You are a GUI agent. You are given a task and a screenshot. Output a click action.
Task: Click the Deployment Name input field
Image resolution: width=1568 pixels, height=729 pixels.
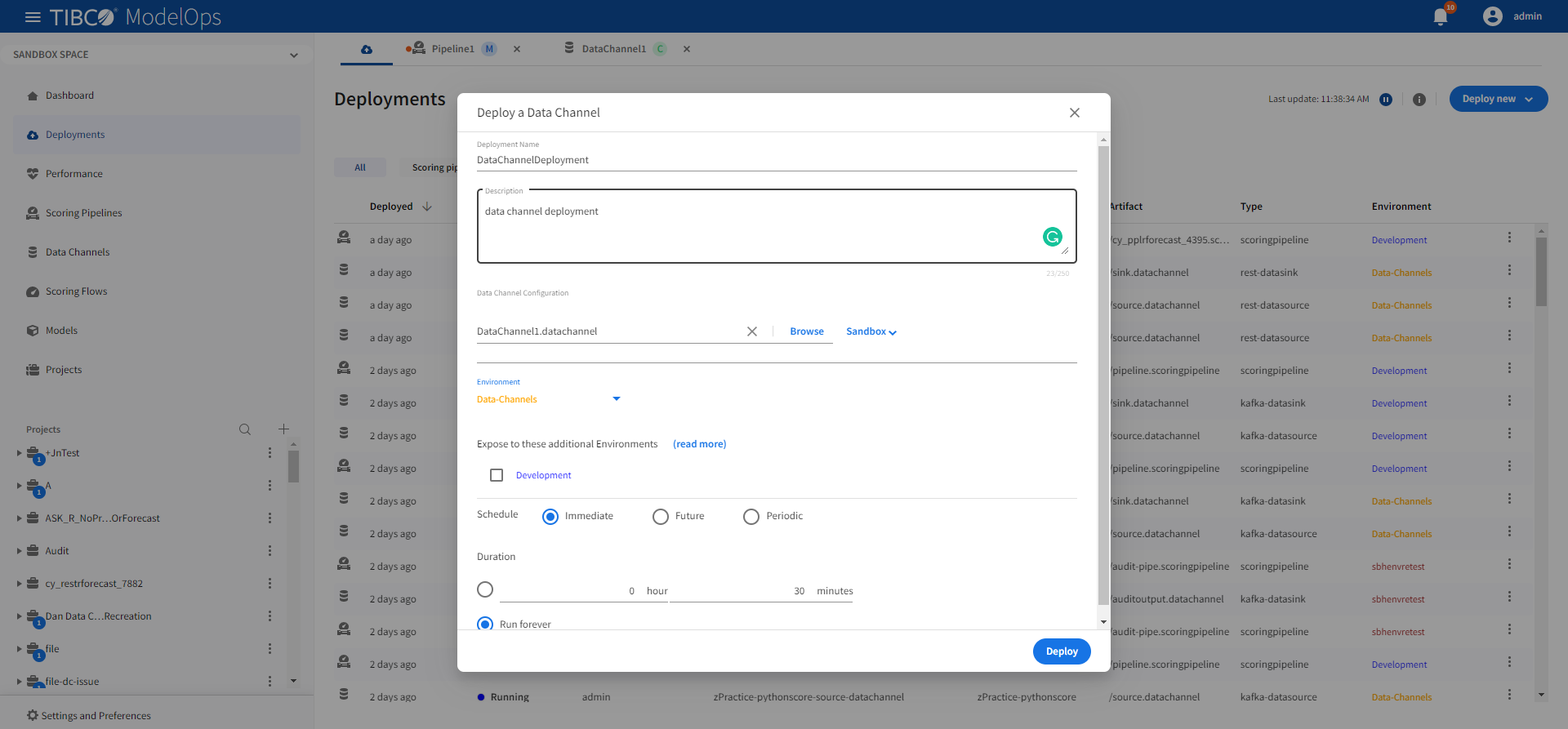coord(776,160)
